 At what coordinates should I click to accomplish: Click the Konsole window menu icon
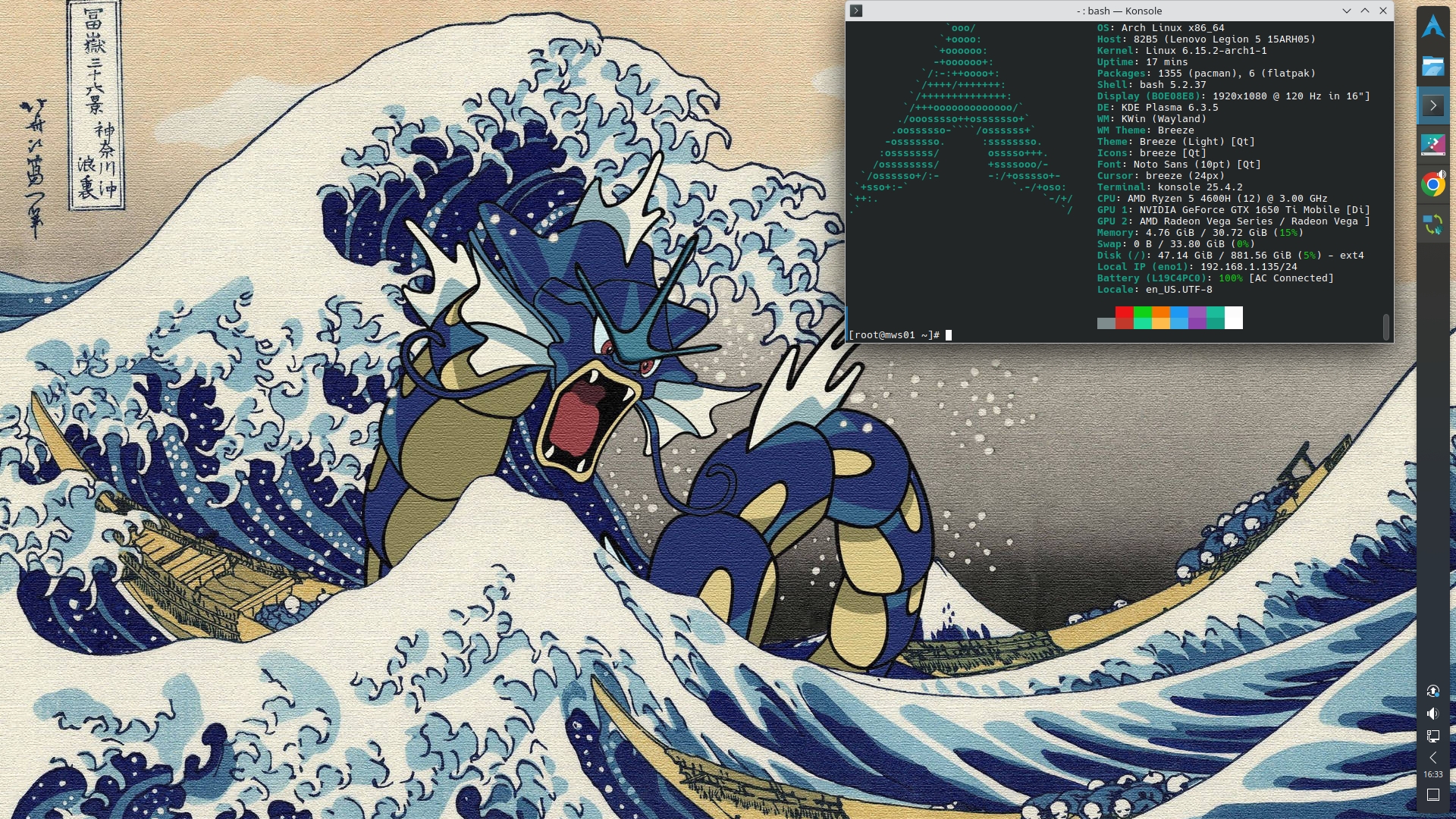coord(856,11)
